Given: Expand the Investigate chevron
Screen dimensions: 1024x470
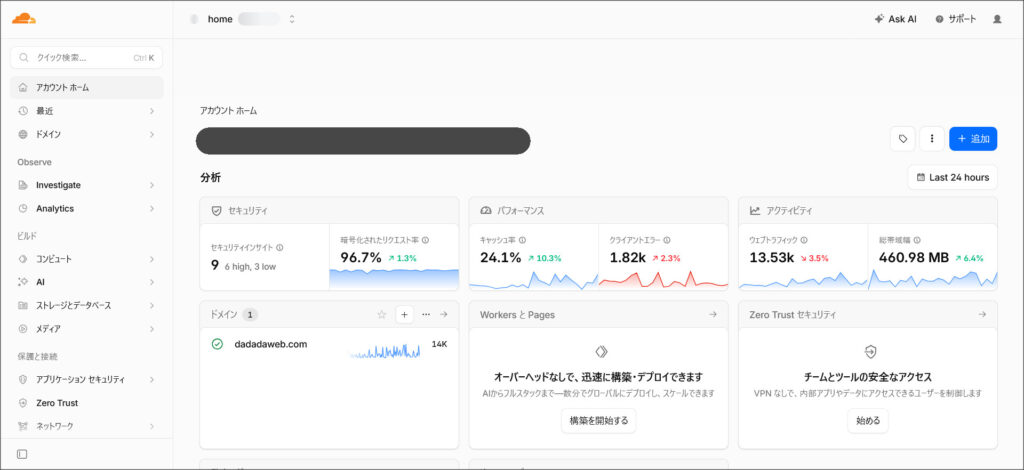Looking at the screenshot, I should coord(152,185).
